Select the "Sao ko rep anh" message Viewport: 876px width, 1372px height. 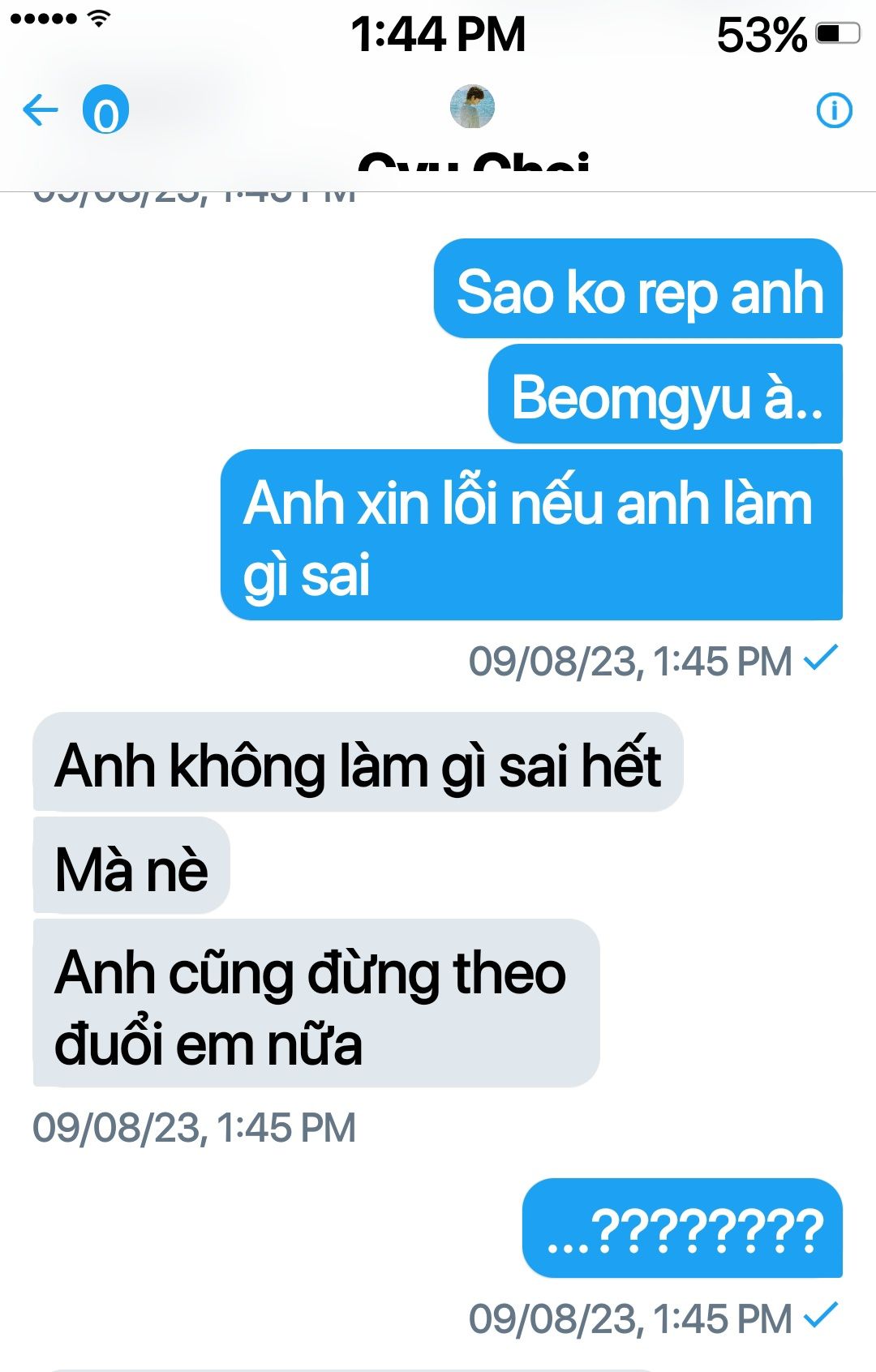click(638, 289)
